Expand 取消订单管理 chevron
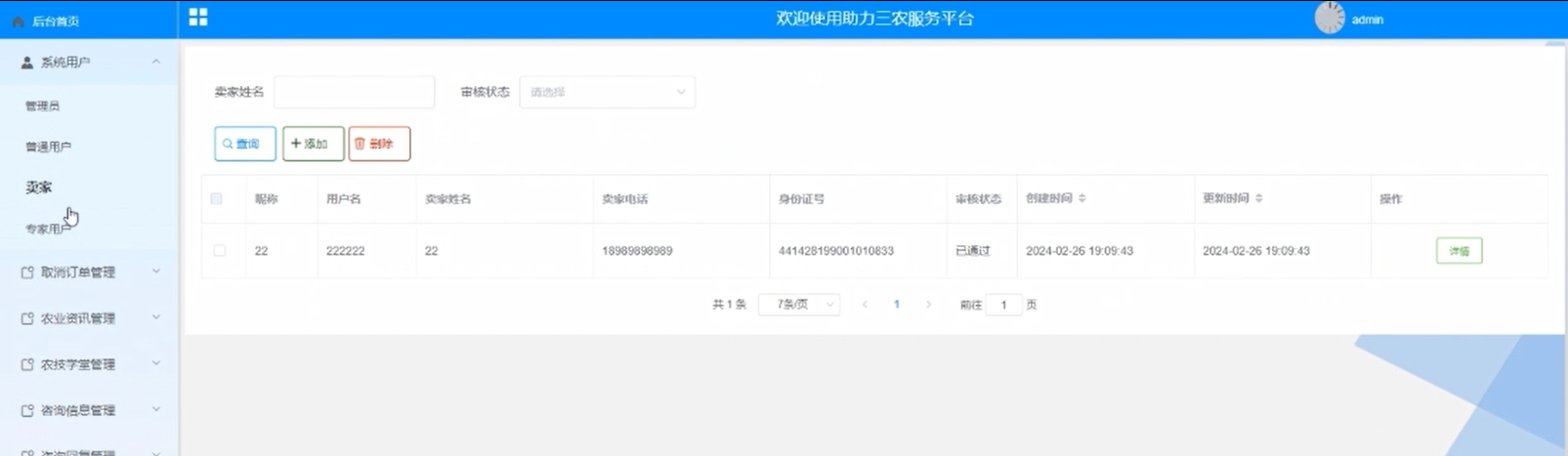 click(156, 271)
